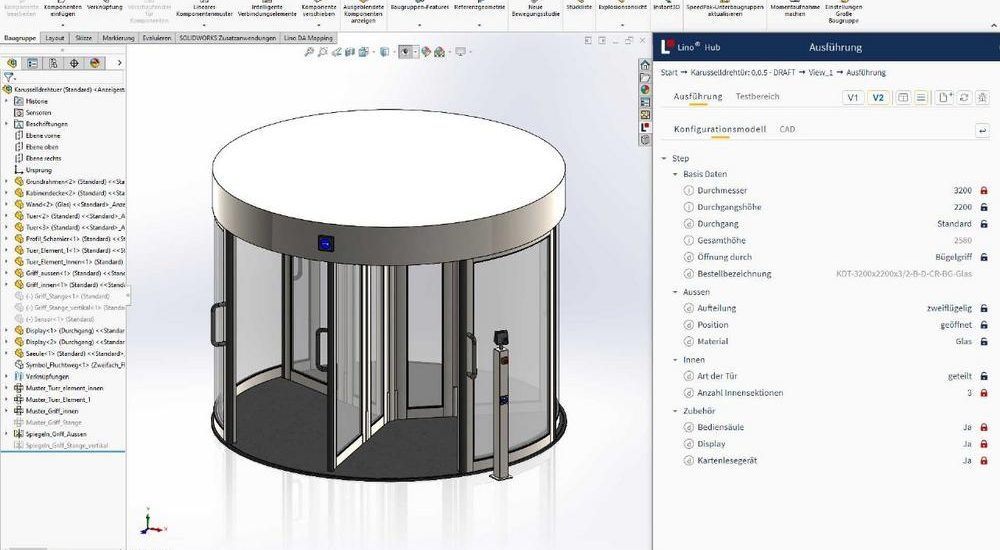Viewport: 1000px width, 550px height.
Task: Collapse the Basis Daten section
Action: coord(674,174)
